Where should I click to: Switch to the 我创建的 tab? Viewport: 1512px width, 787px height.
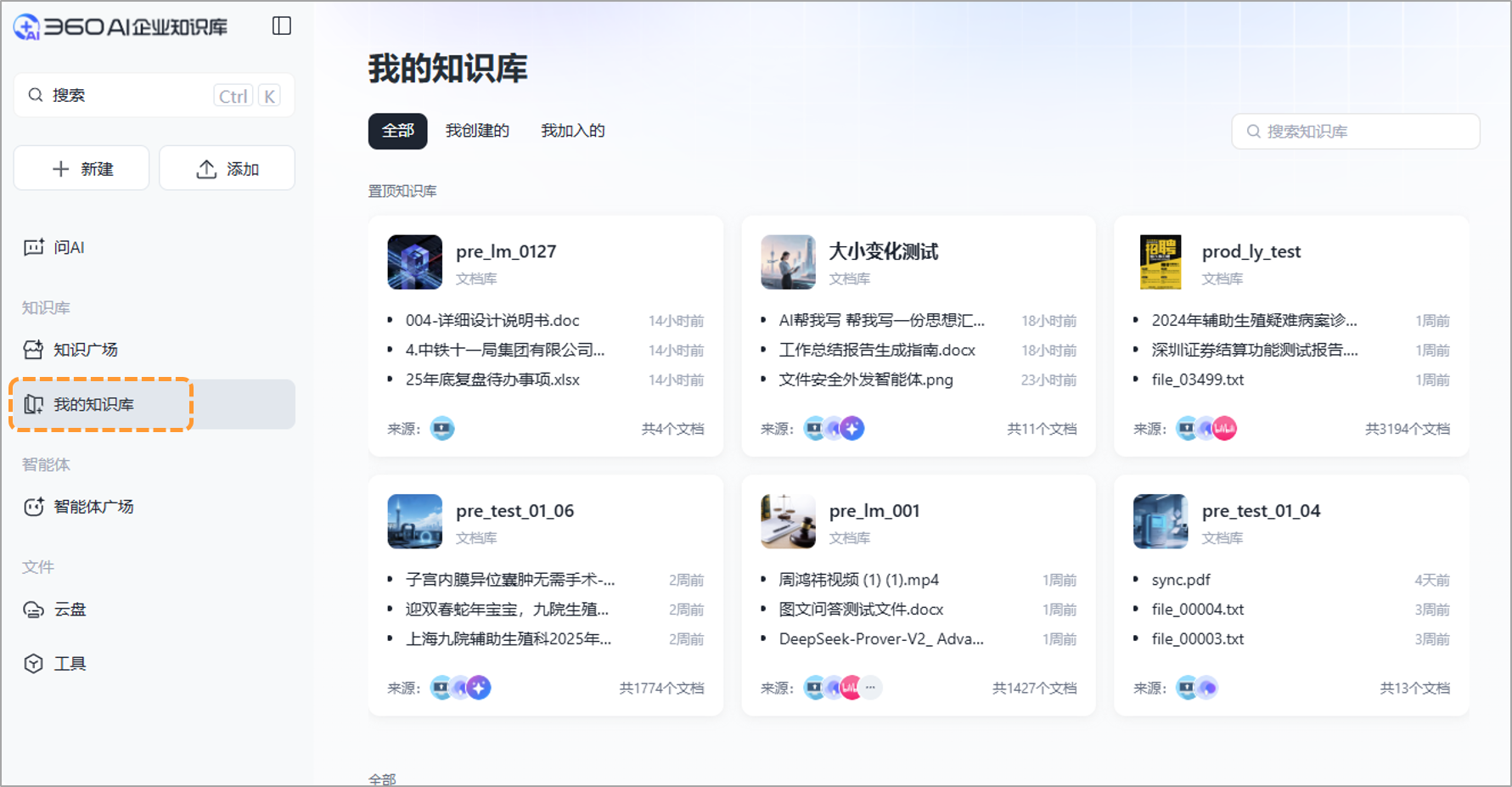[x=477, y=130]
